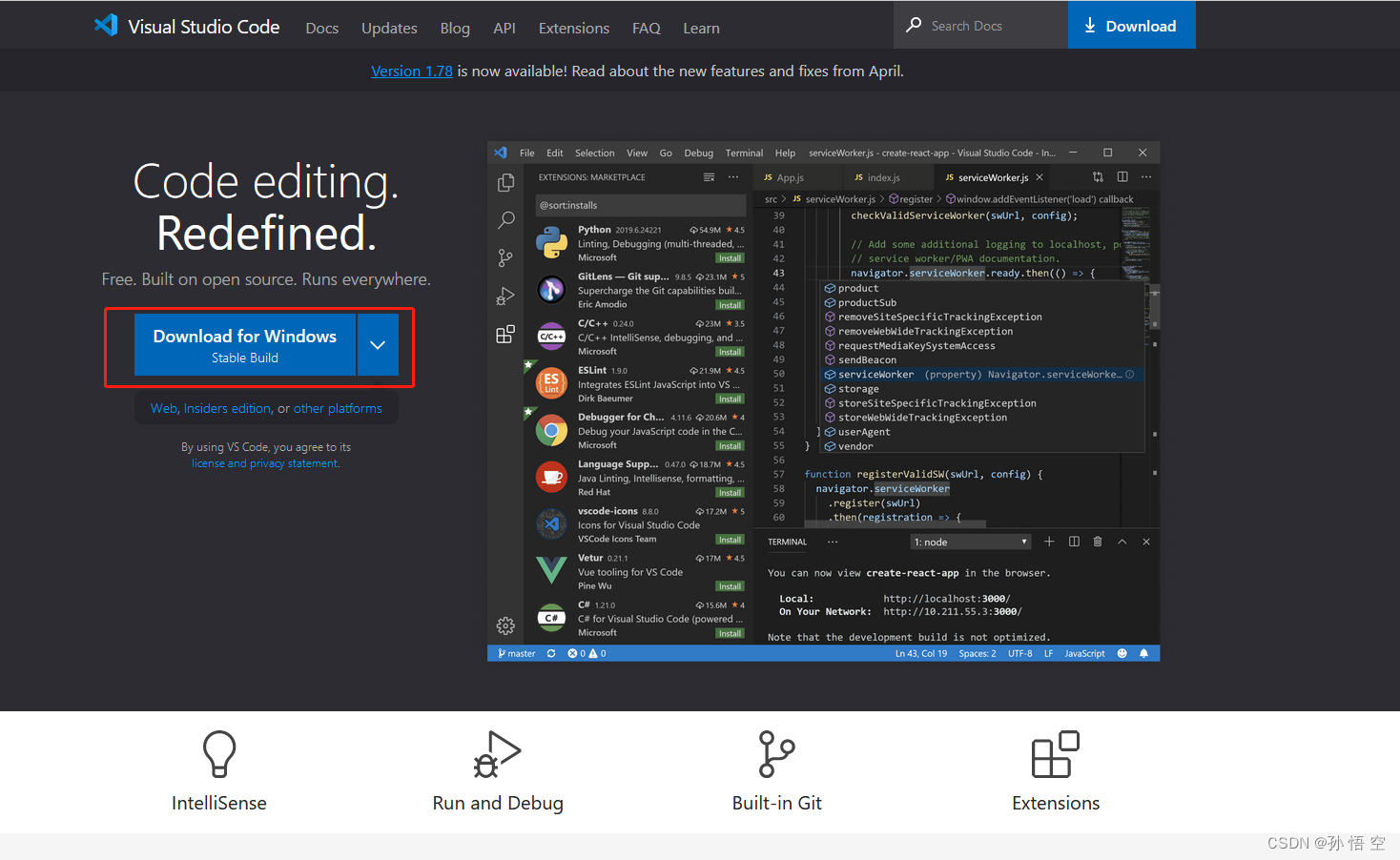1400x860 pixels.
Task: Follow the license and privacy statement link
Action: 265,463
